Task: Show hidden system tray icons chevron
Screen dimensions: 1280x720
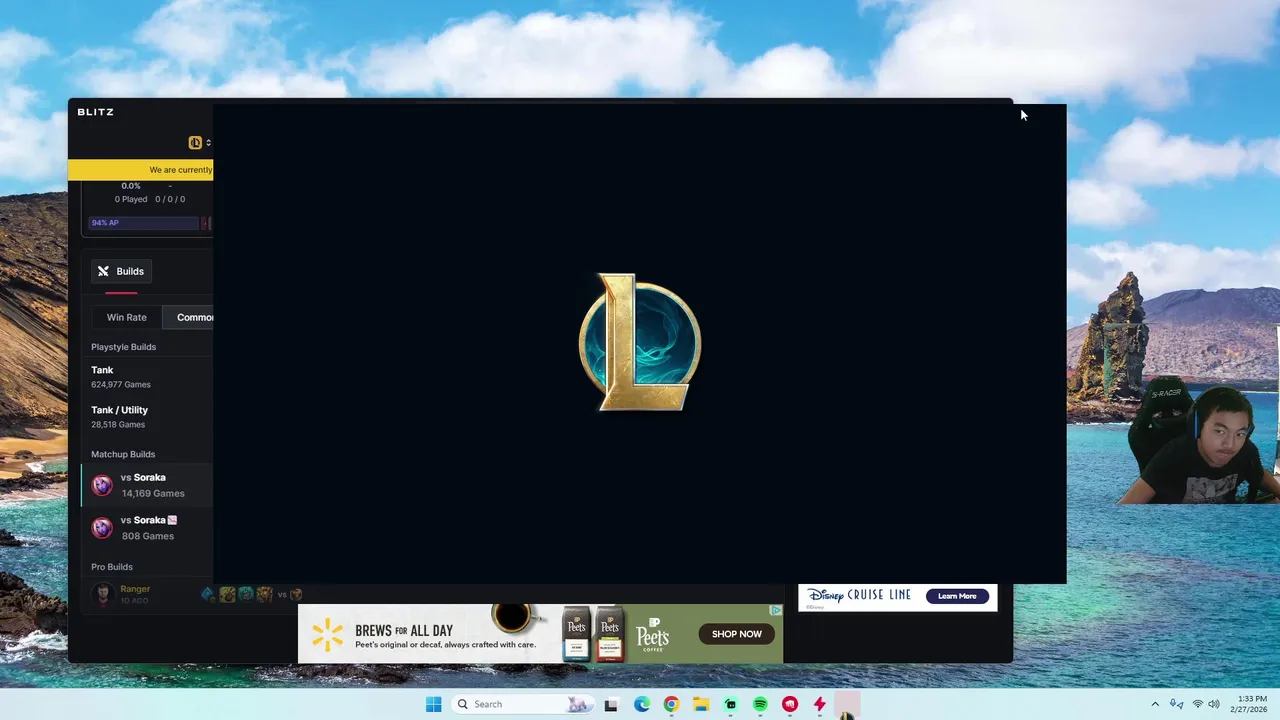Action: tap(1155, 704)
